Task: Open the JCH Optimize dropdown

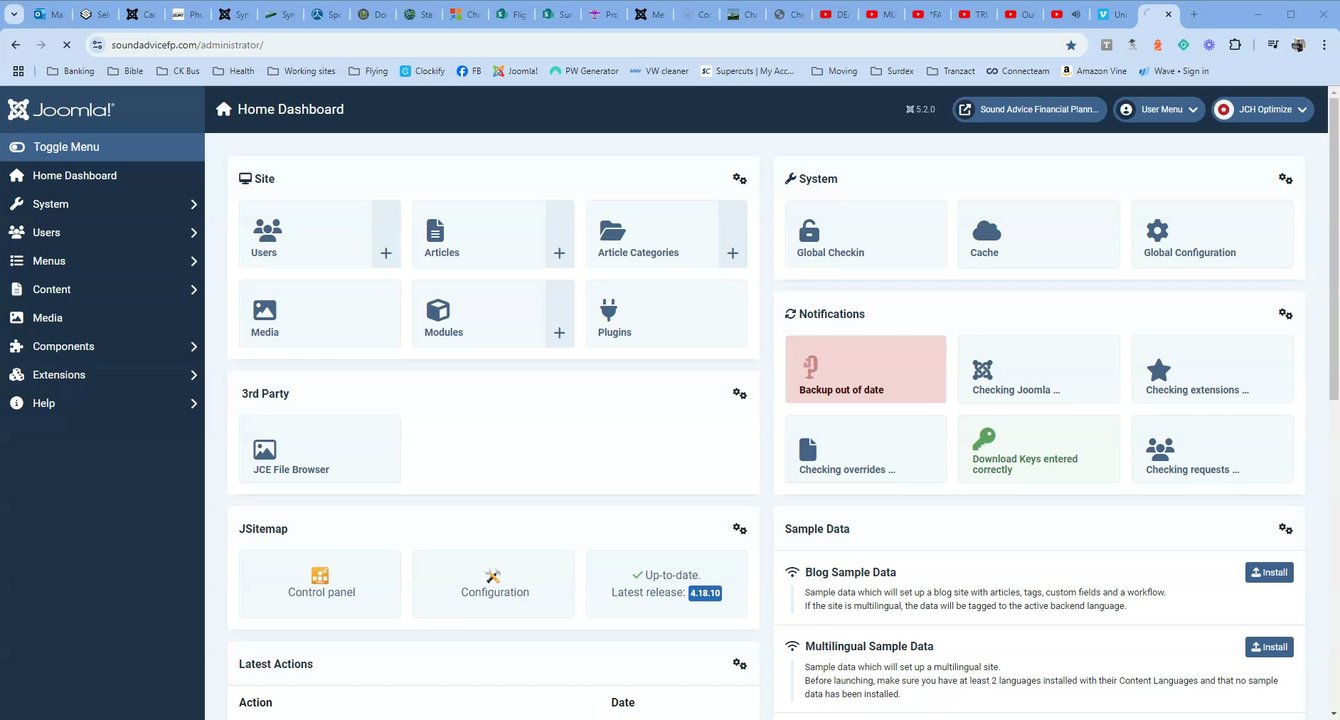Action: [1263, 109]
